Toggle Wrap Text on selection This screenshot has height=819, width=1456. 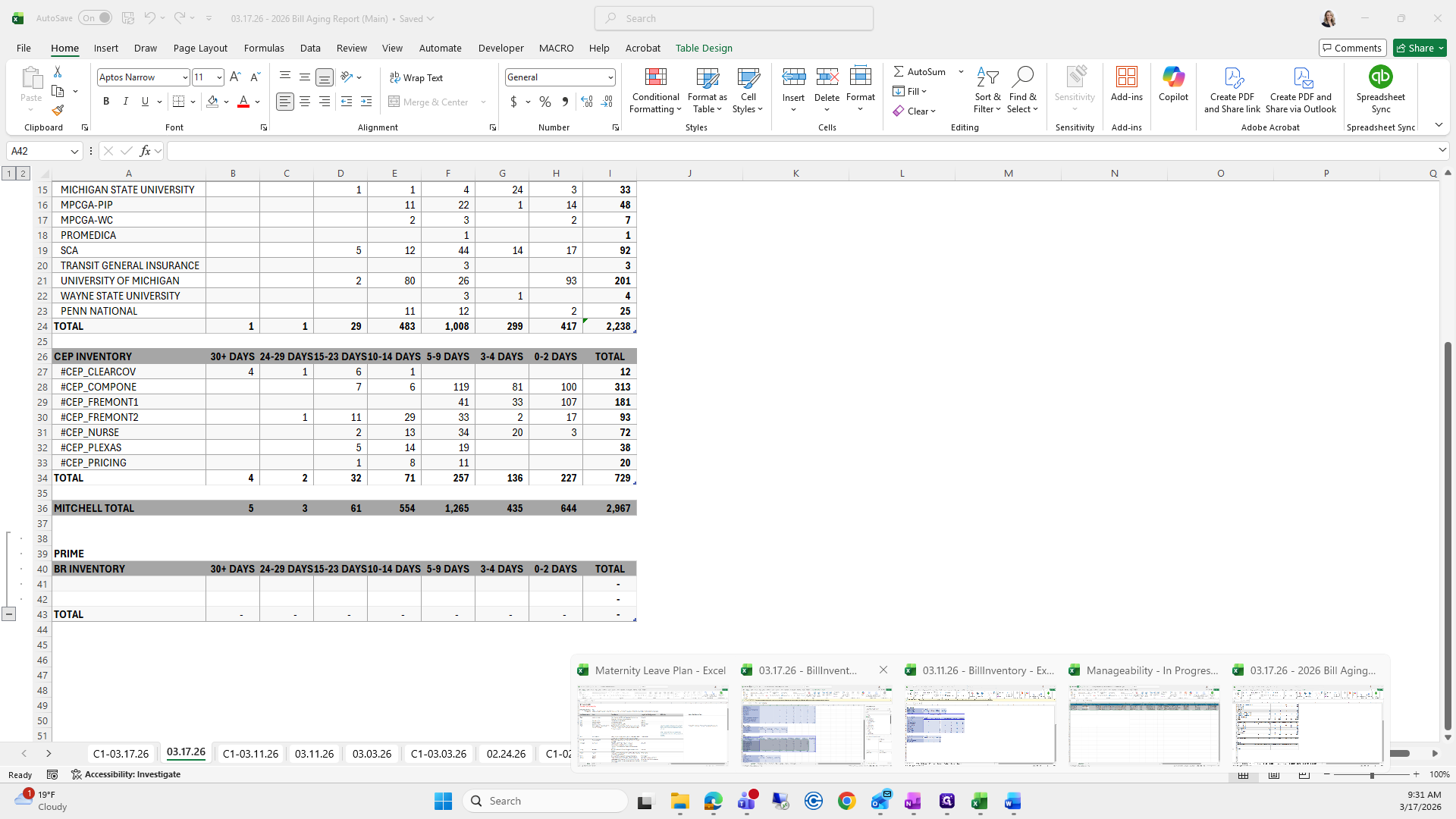click(x=416, y=77)
